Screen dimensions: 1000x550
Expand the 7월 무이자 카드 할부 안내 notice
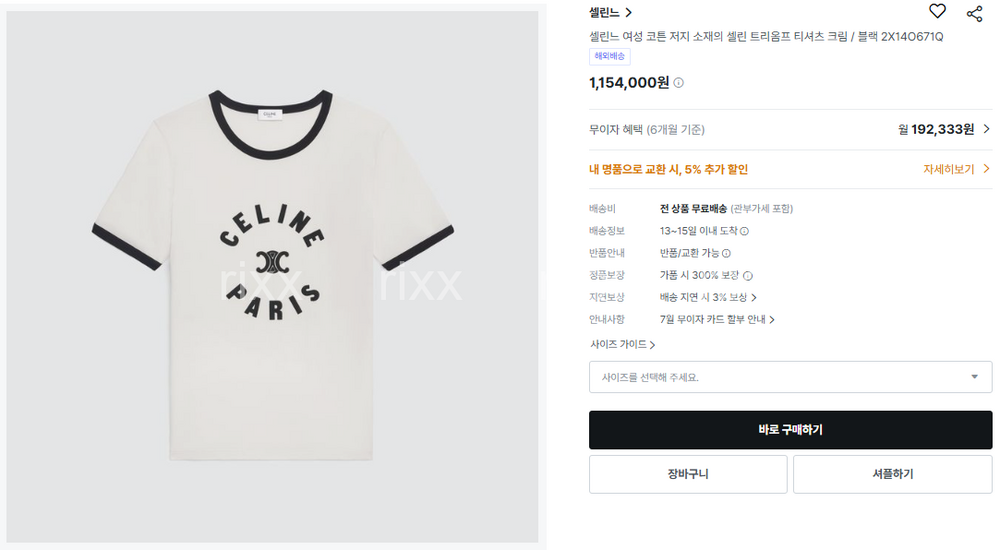[717, 319]
